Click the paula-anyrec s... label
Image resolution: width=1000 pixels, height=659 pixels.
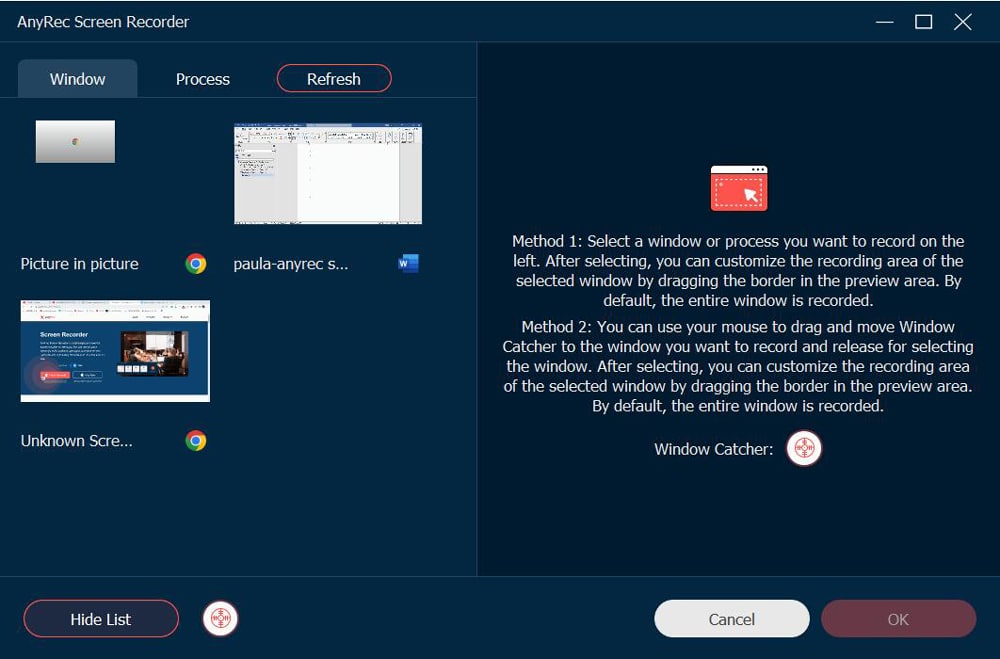click(291, 263)
